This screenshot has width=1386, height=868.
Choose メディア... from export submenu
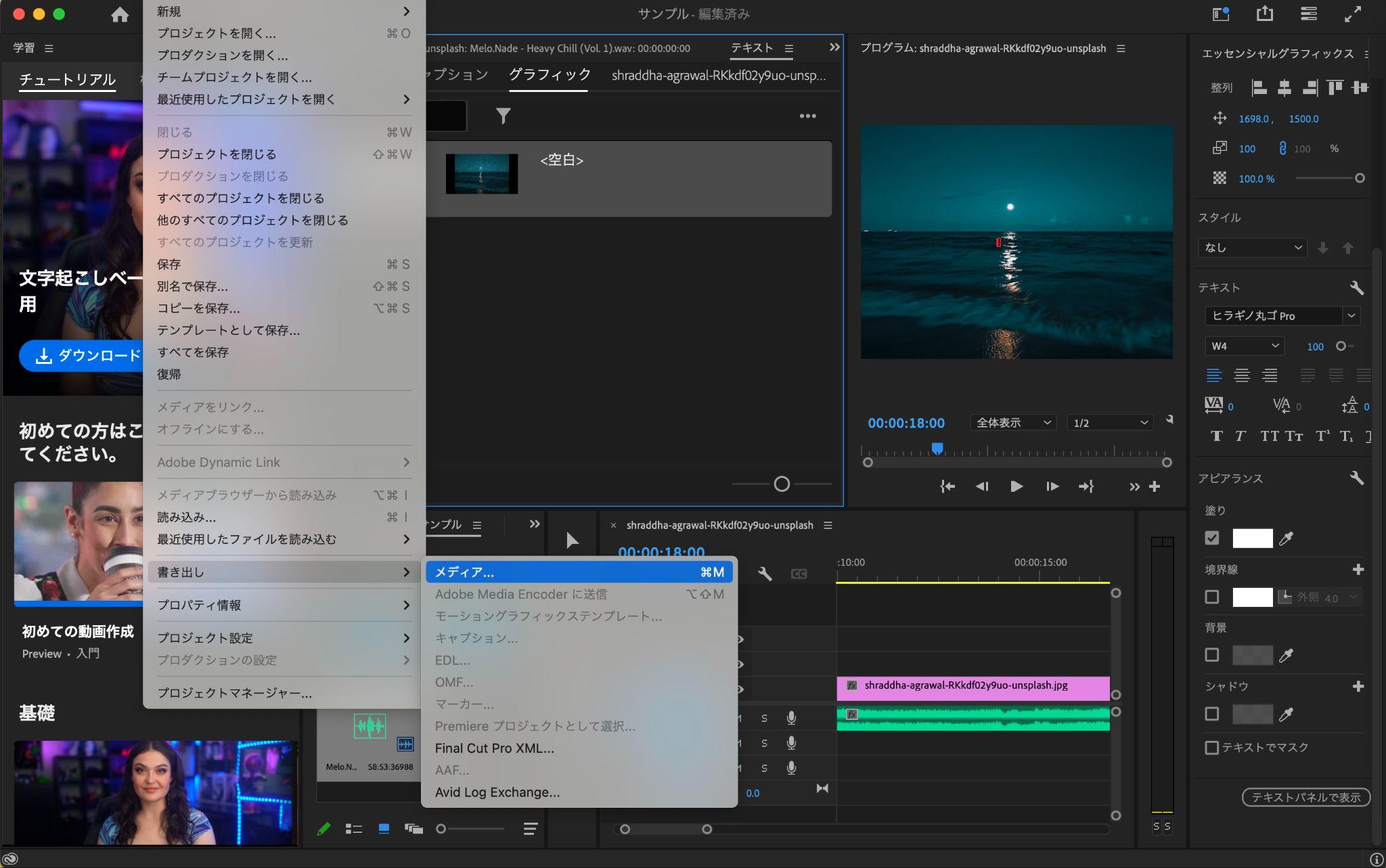(x=579, y=572)
